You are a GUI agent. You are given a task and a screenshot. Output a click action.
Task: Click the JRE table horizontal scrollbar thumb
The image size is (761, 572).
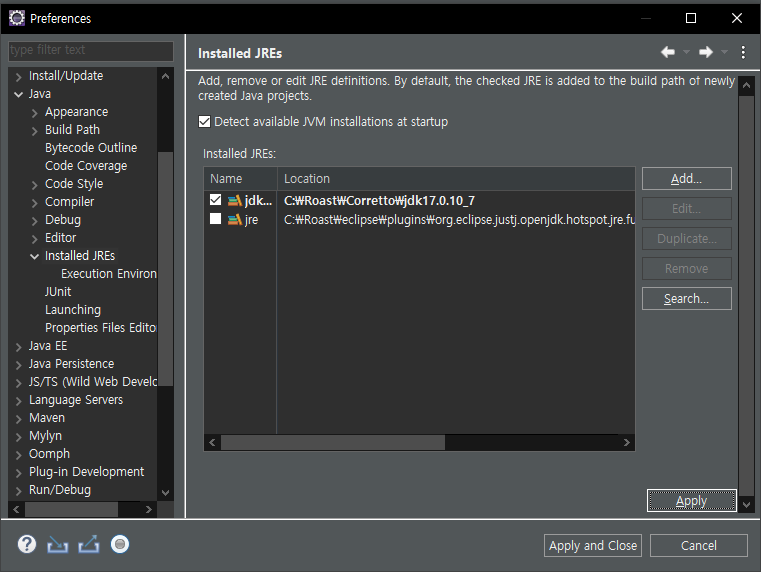coord(332,442)
